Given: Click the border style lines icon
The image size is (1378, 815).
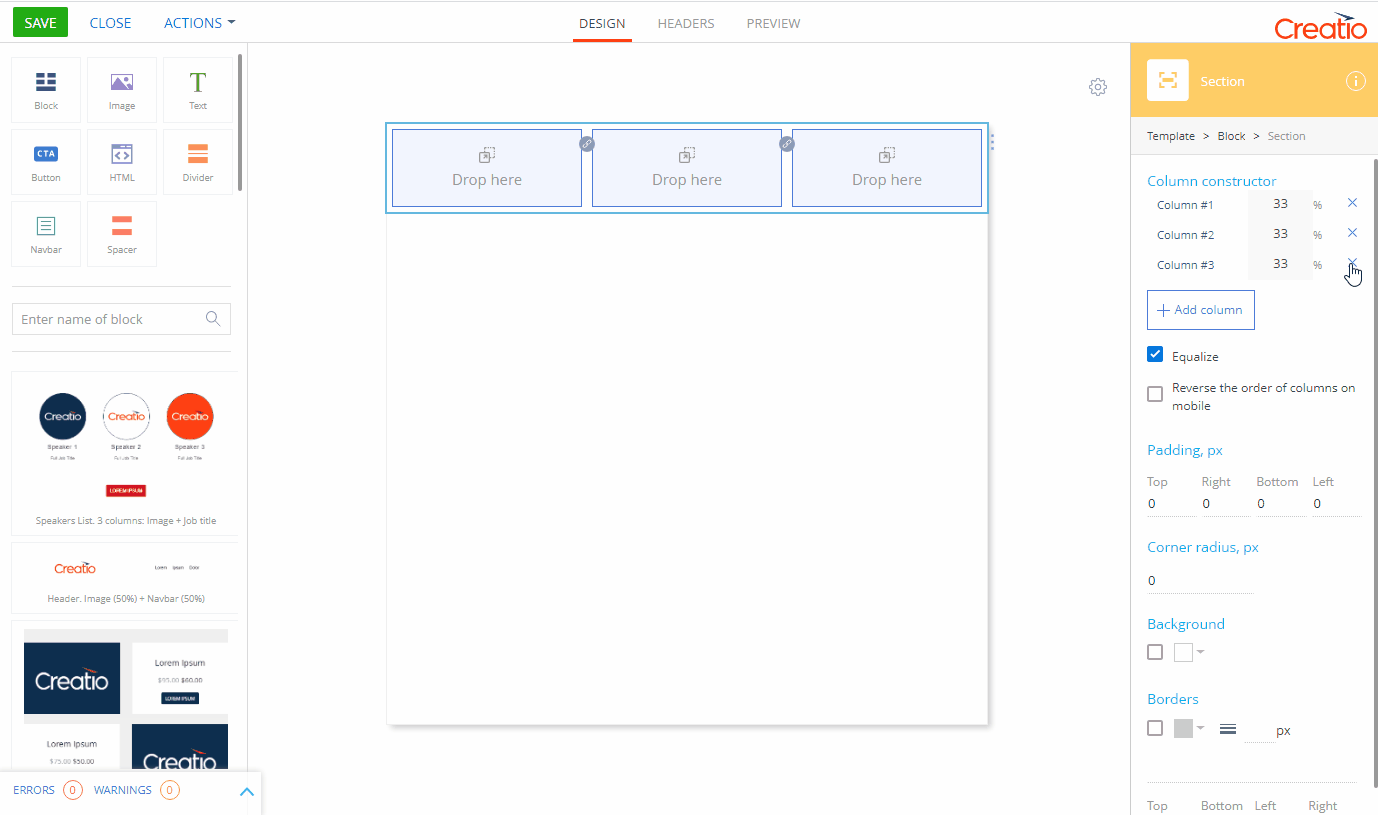Looking at the screenshot, I should (x=1228, y=730).
